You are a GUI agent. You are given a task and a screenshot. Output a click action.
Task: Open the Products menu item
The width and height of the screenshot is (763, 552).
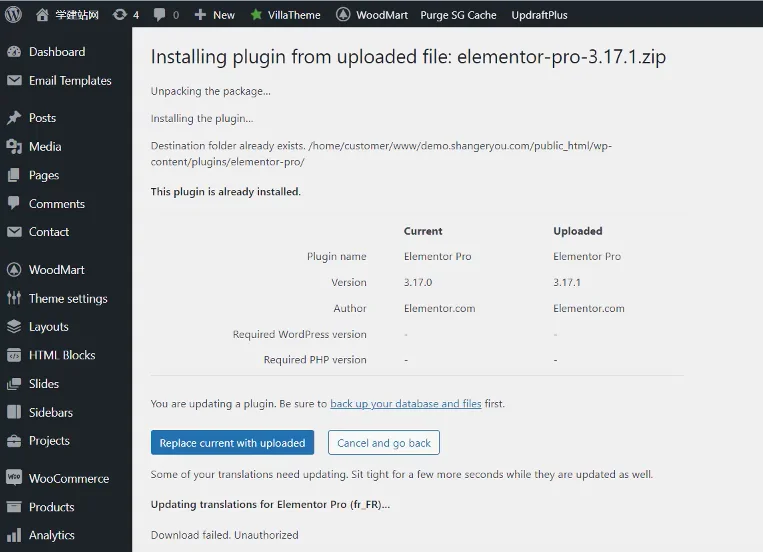click(x=51, y=507)
